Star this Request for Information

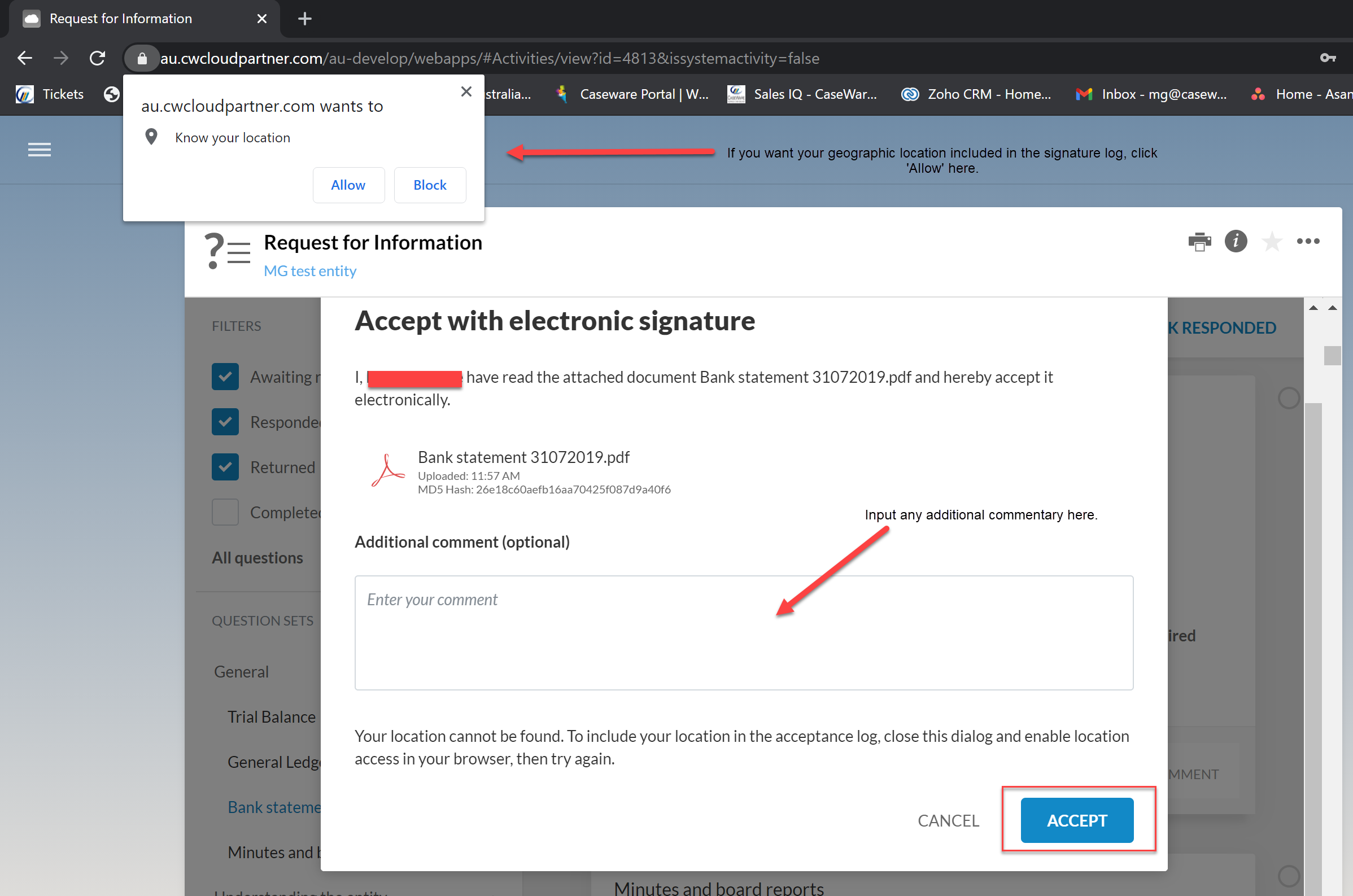tap(1272, 242)
